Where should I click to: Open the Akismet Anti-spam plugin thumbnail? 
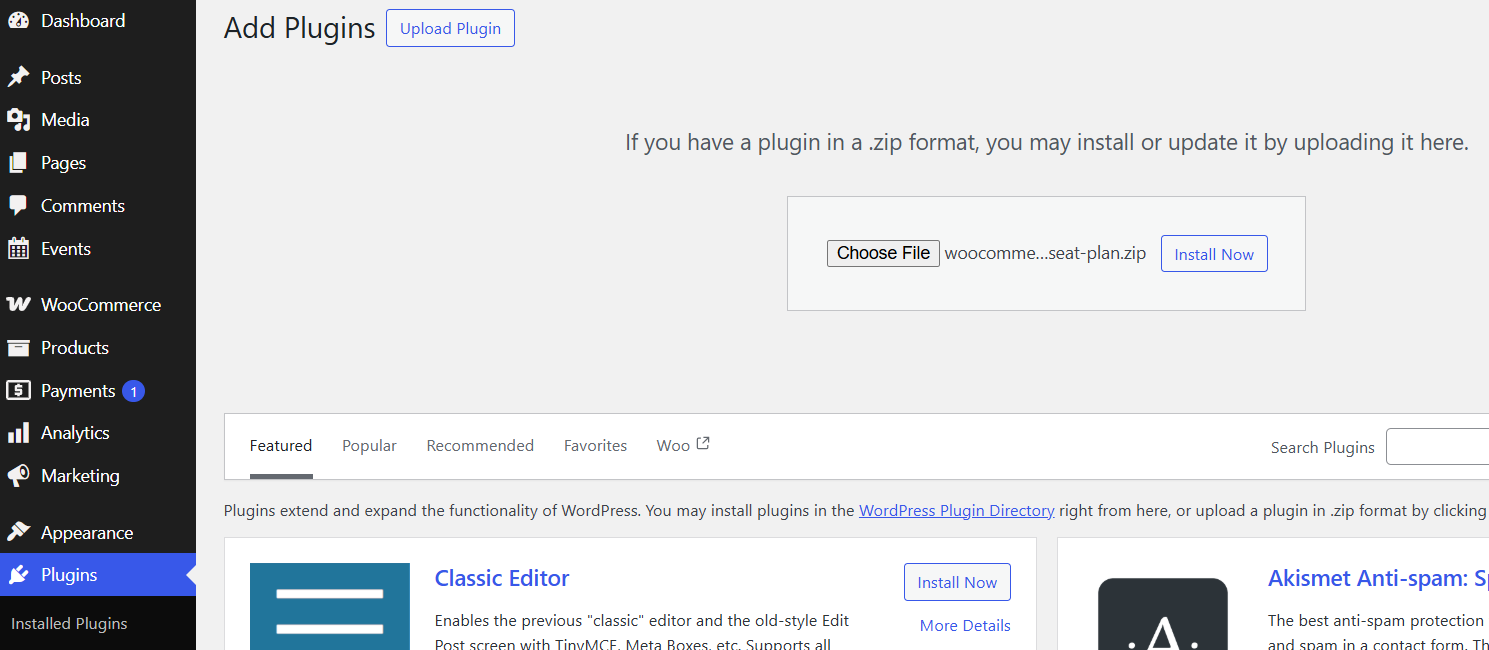pyautogui.click(x=1163, y=614)
